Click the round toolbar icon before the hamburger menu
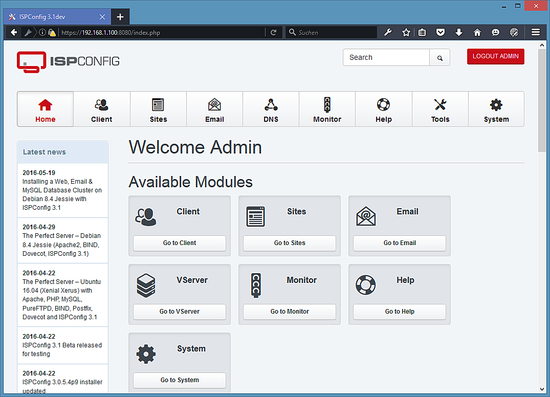This screenshot has width=550, height=397. tap(514, 33)
